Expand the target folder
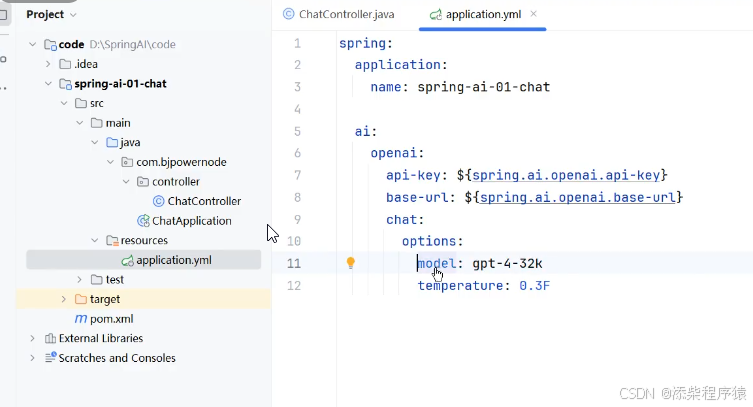Viewport: 753px width, 407px height. 63,299
